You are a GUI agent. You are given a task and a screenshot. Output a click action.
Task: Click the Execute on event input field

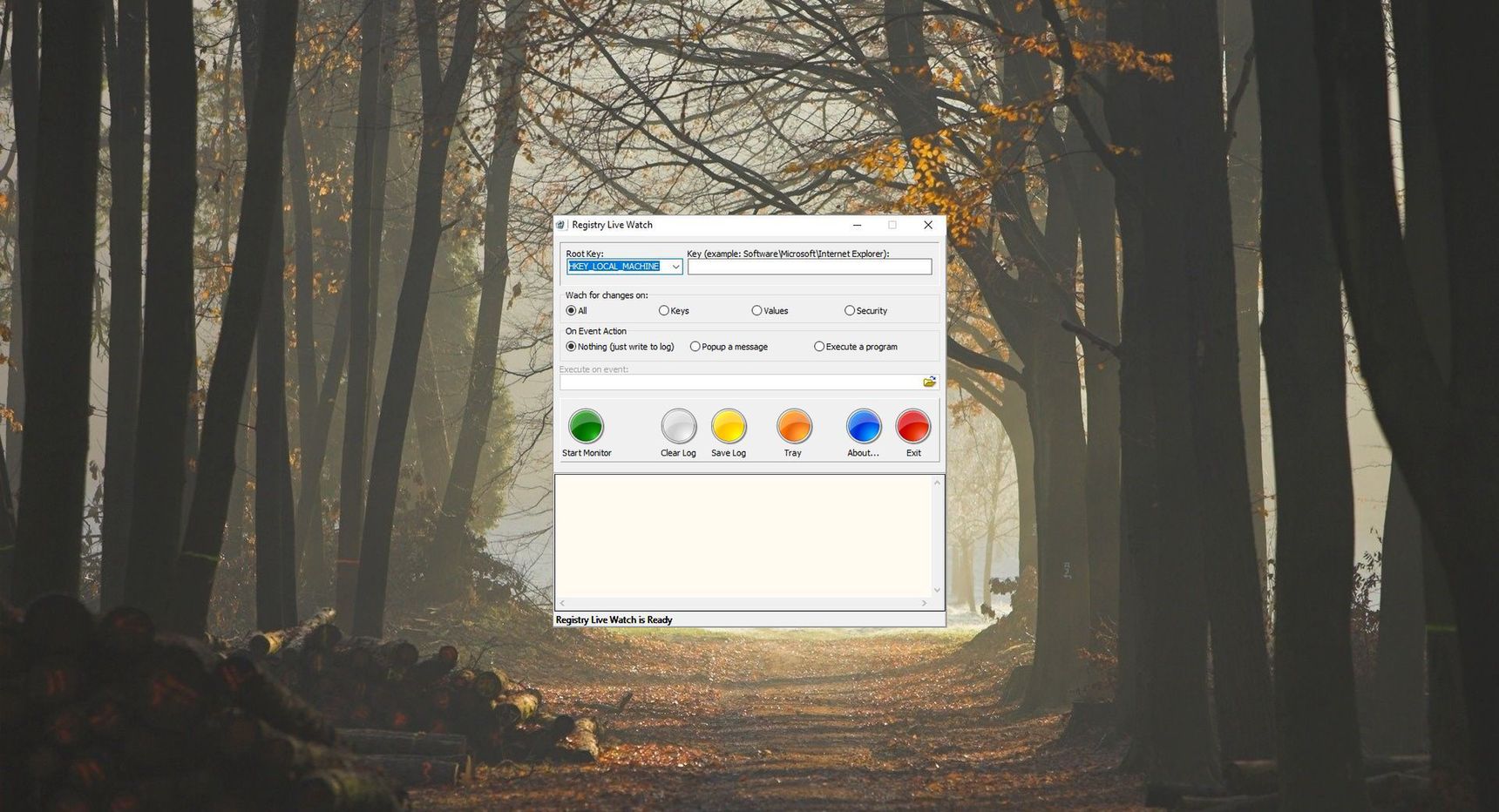(x=741, y=382)
